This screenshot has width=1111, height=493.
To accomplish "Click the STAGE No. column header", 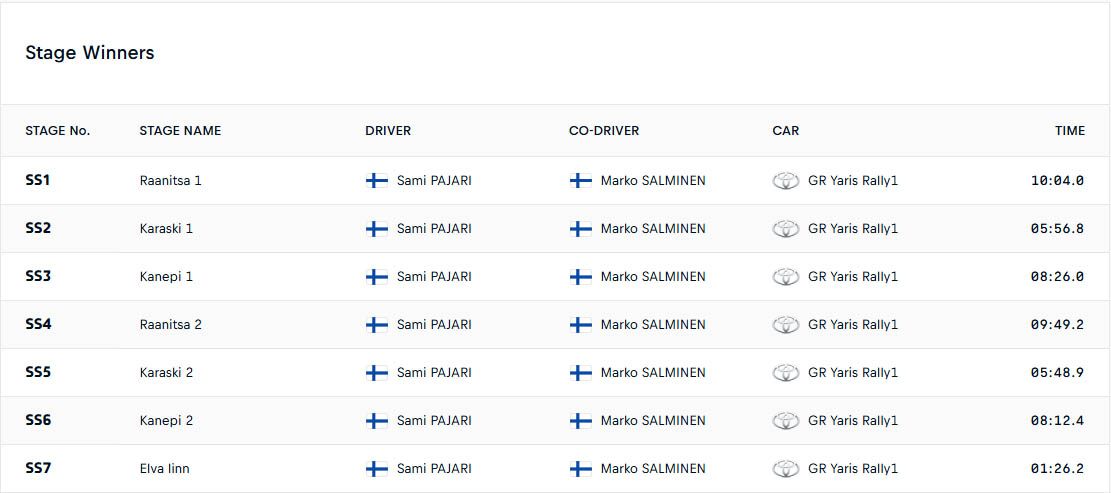I will (58, 130).
